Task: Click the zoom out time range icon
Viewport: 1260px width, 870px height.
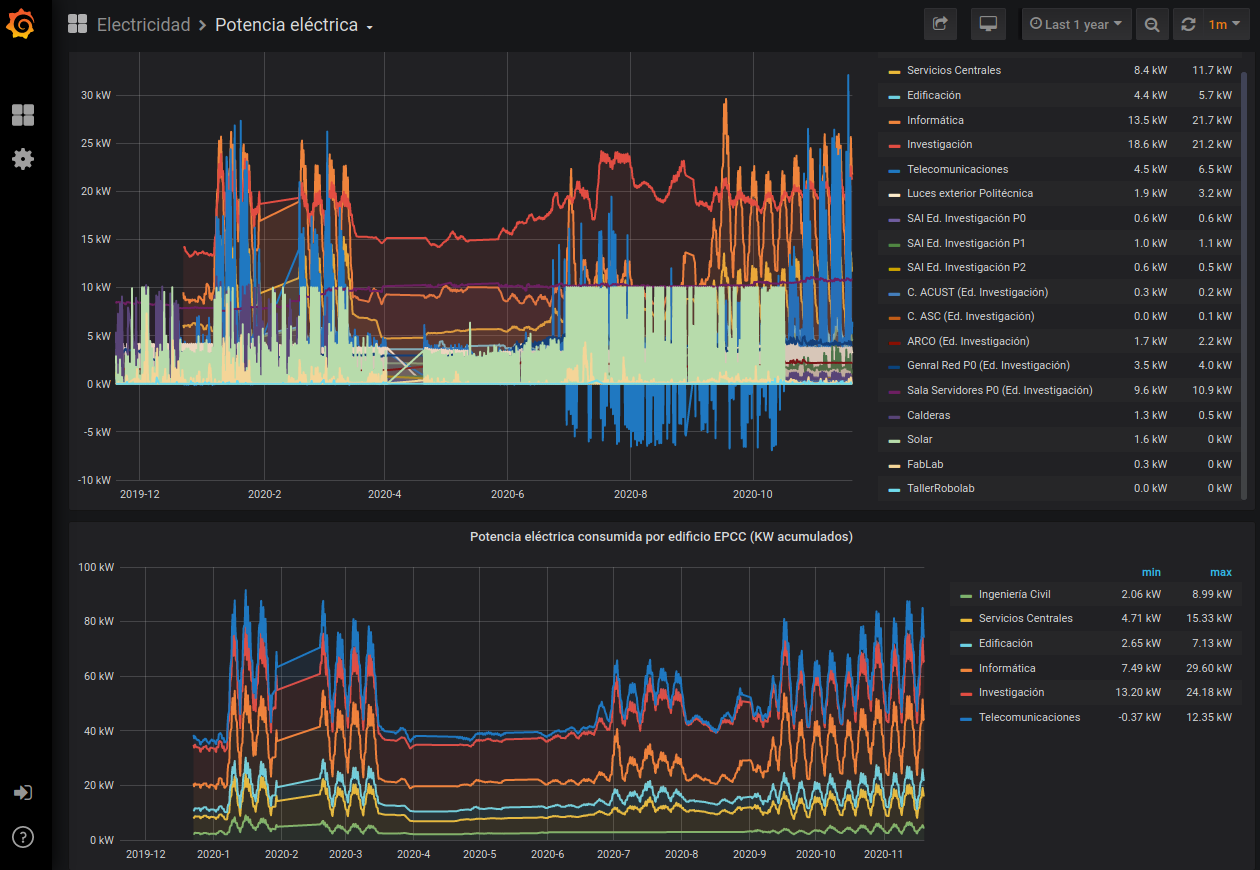Action: [1152, 24]
